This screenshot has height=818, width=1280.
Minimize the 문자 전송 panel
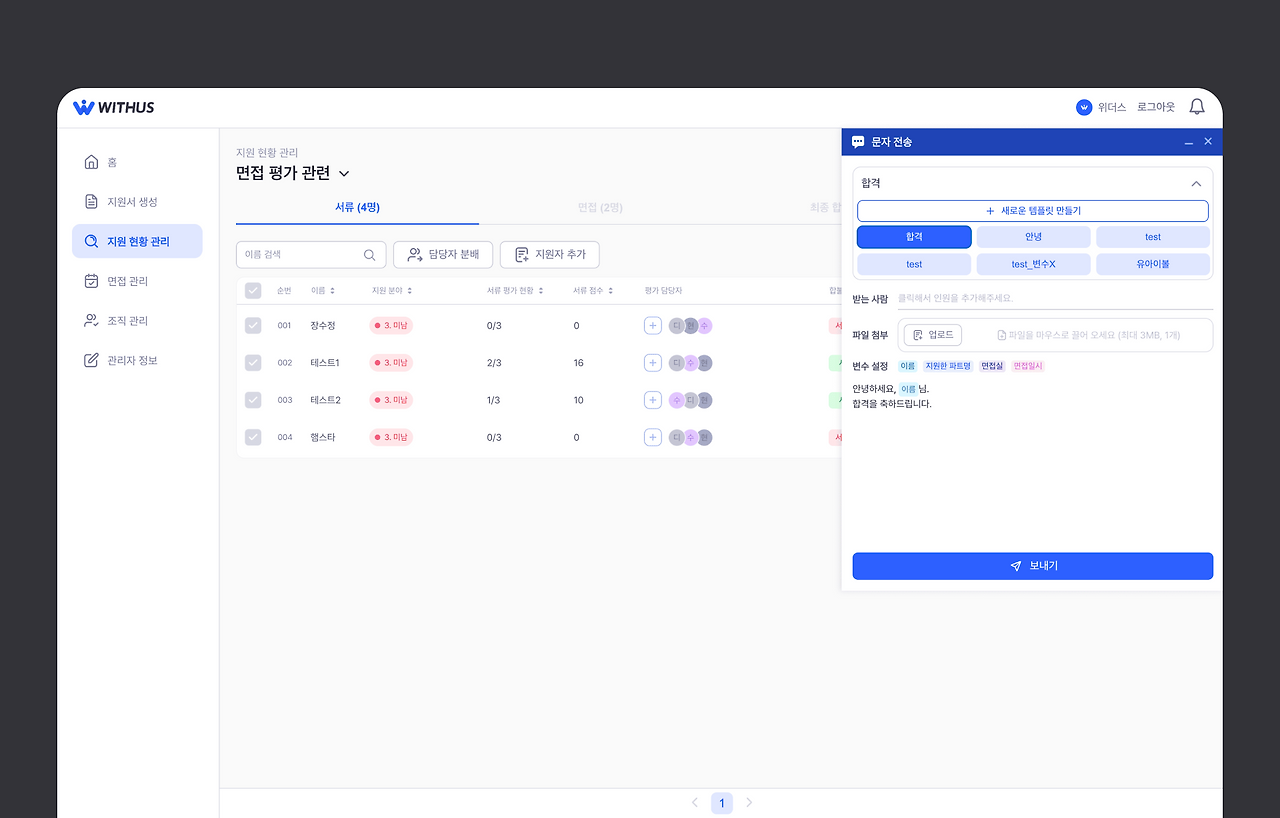click(x=1189, y=143)
